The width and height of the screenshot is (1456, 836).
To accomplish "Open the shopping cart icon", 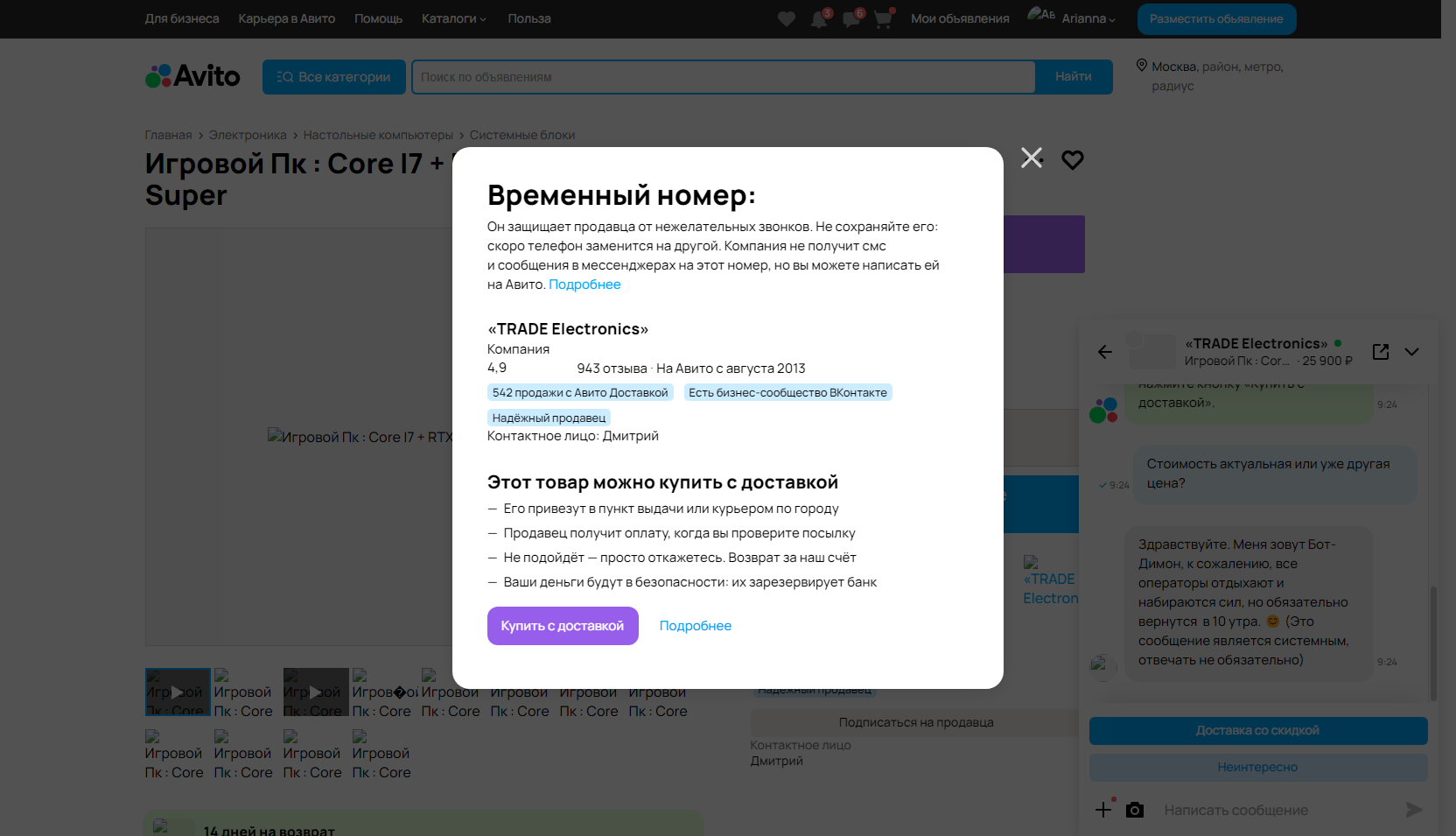I will tap(883, 19).
